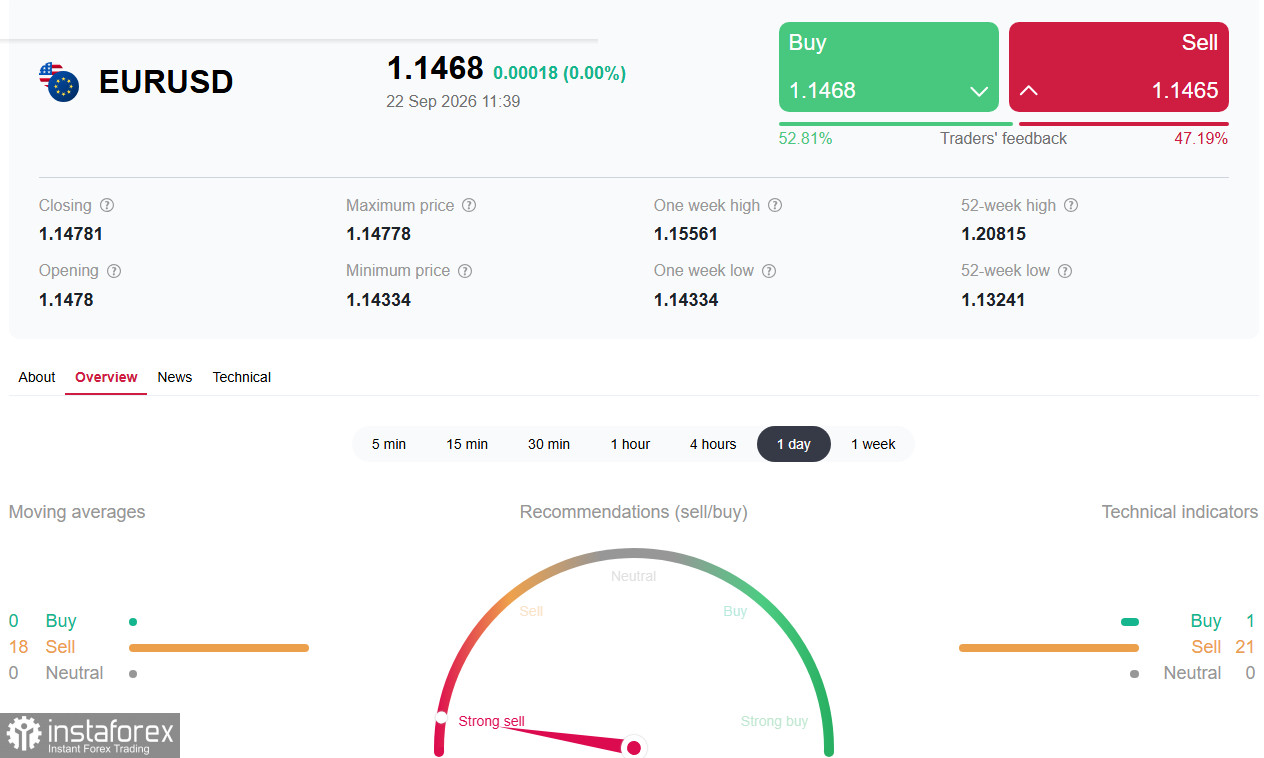Click the orange Moving averages Sell bar
1264x758 pixels.
[x=219, y=648]
